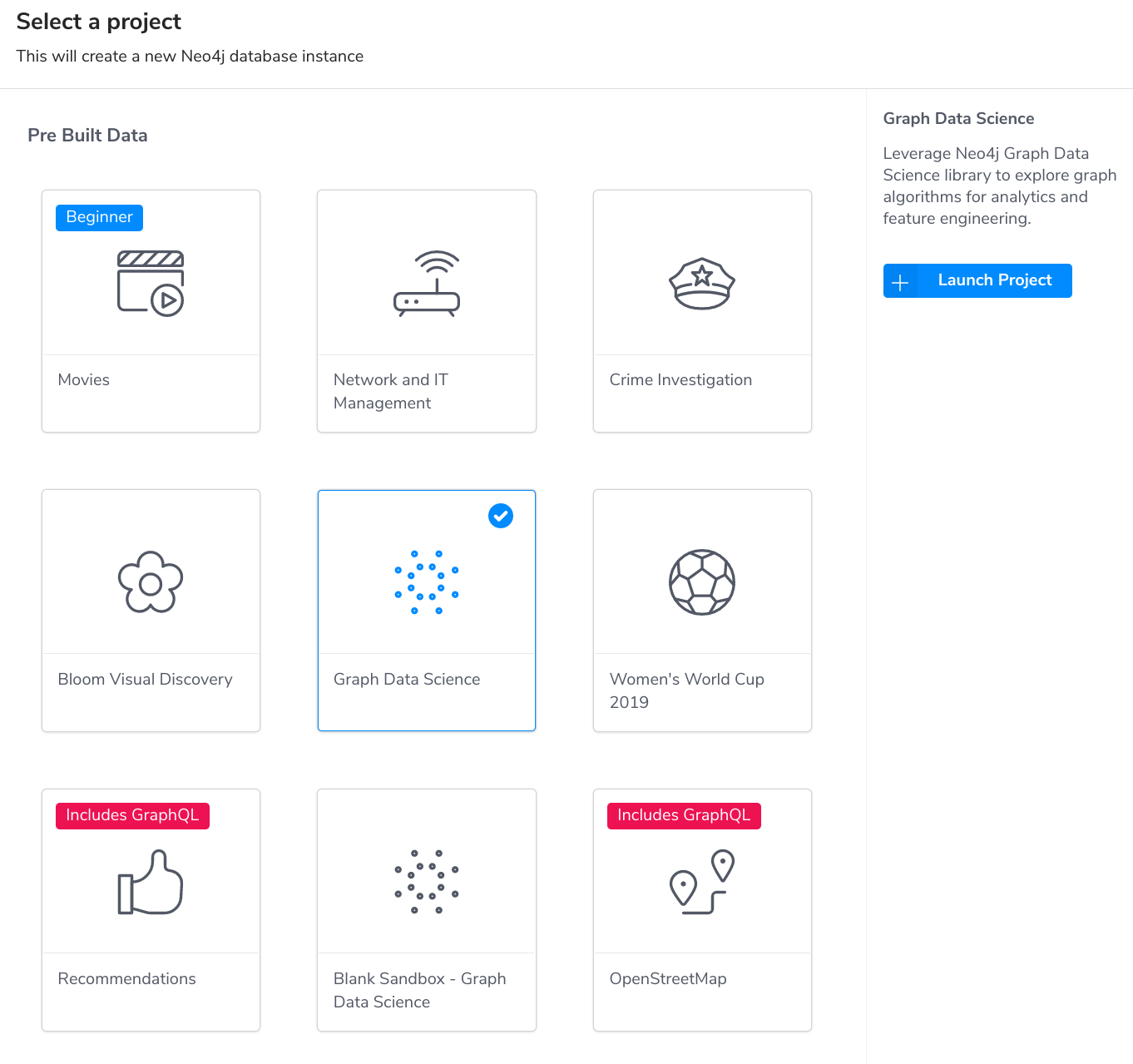Select the Network and IT router icon
This screenshot has height=1064, width=1133.
click(427, 283)
